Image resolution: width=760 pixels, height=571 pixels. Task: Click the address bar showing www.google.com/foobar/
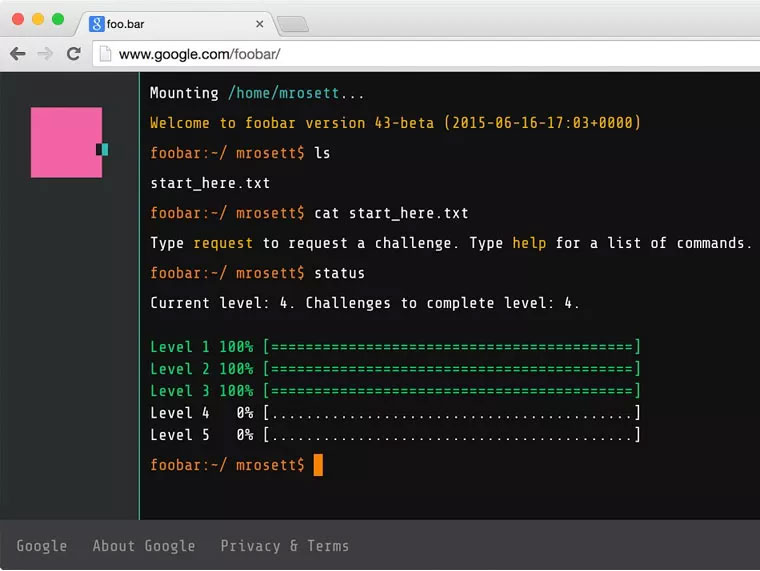click(x=400, y=54)
